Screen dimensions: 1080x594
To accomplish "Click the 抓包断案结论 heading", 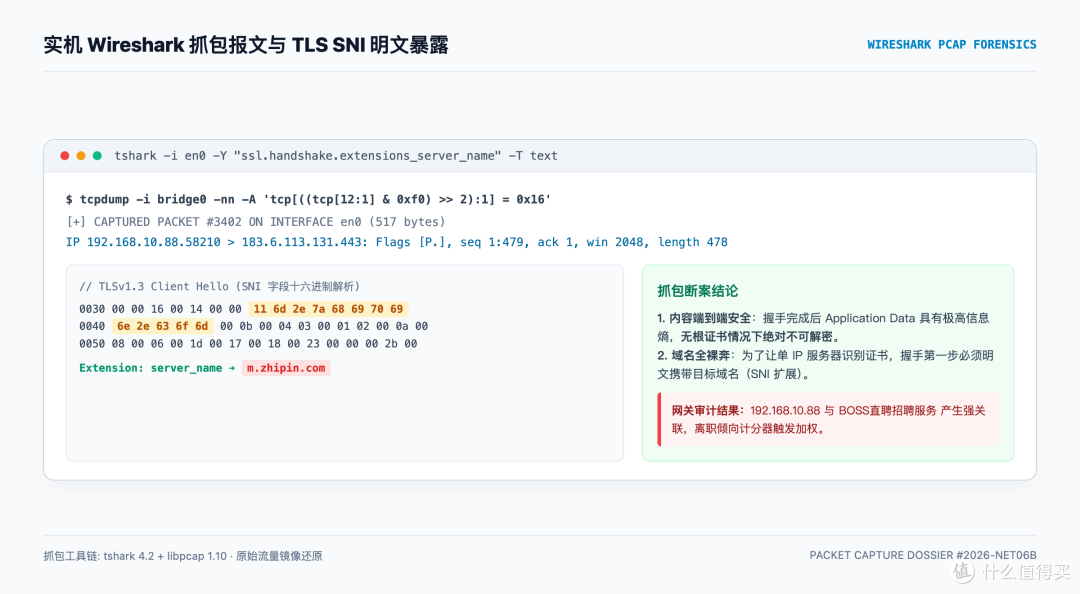I will (697, 291).
